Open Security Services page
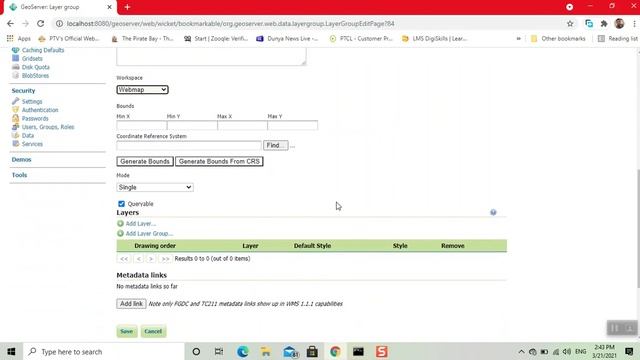Image resolution: width=640 pixels, height=360 pixels. click(32, 144)
